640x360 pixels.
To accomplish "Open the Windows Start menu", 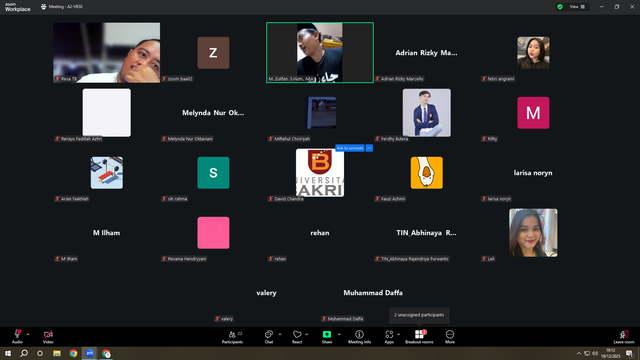I will [x=8, y=353].
